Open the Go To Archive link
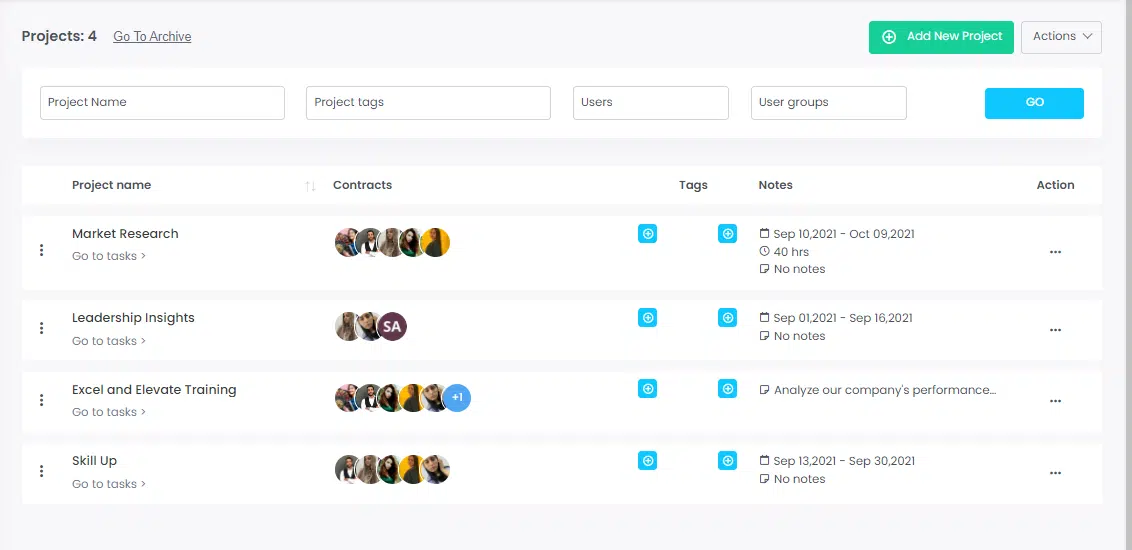 tap(152, 37)
